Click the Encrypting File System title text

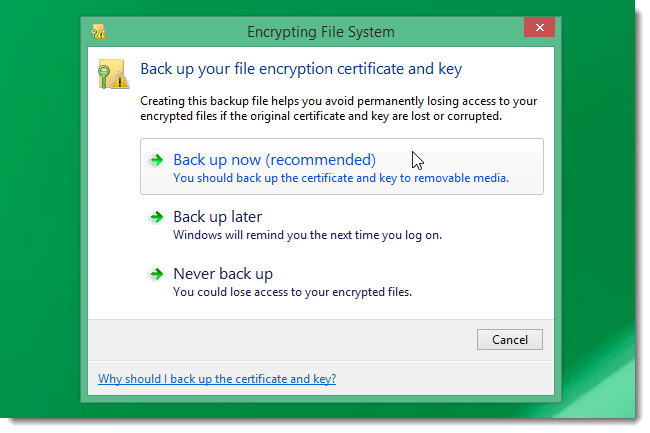[x=320, y=32]
